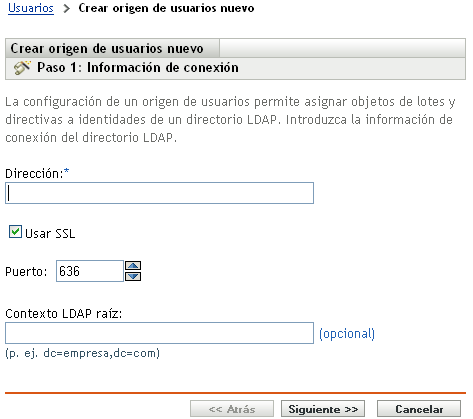Viewport: 473px width, 419px height.
Task: Click the Puerto label
Action: [x=26, y=272]
